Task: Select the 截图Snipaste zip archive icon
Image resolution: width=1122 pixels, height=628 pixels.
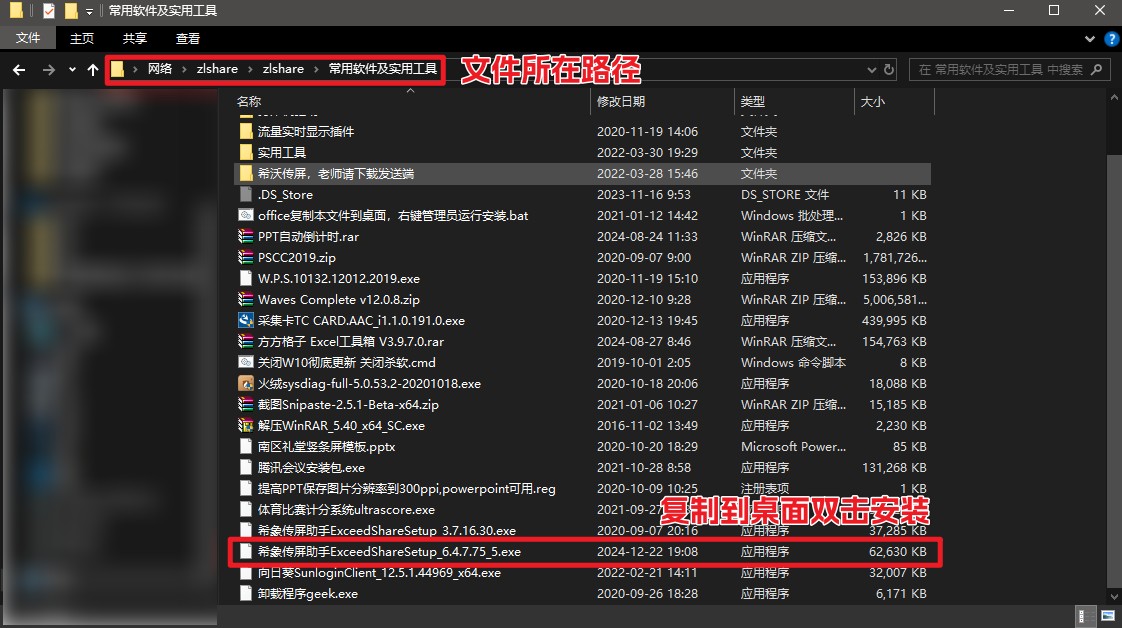Action: [245, 404]
